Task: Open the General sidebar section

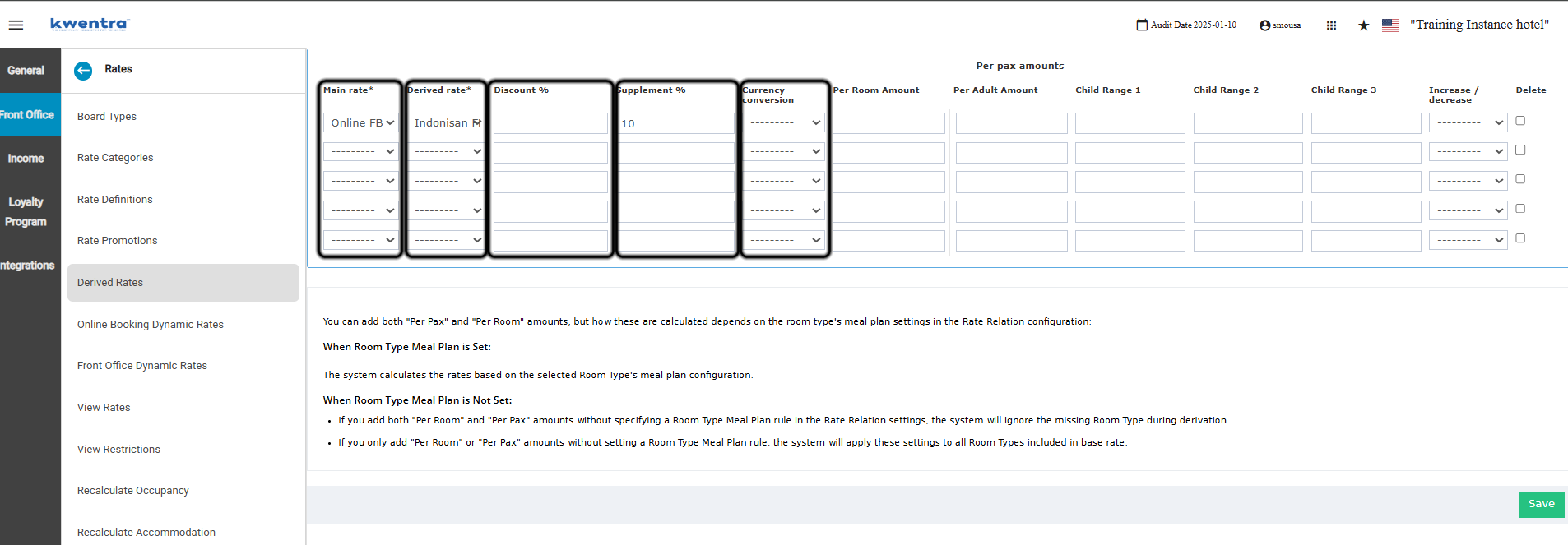Action: (26, 71)
